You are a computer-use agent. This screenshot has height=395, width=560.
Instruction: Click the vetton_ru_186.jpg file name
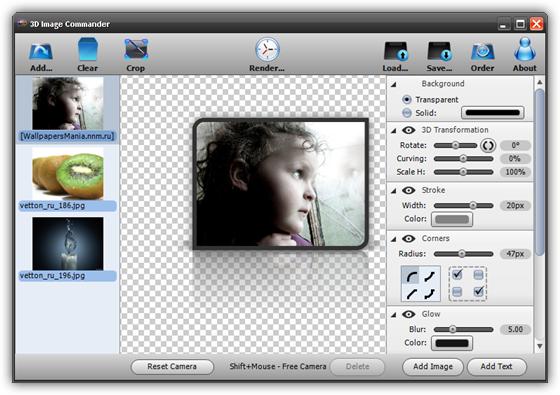click(x=52, y=206)
